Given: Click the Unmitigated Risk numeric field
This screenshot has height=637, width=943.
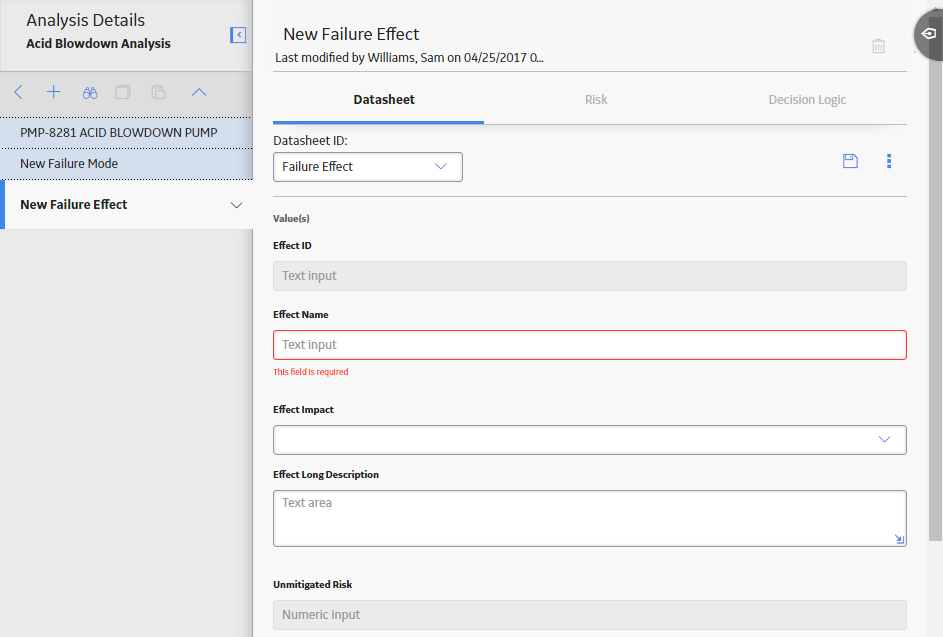Looking at the screenshot, I should click(589, 615).
